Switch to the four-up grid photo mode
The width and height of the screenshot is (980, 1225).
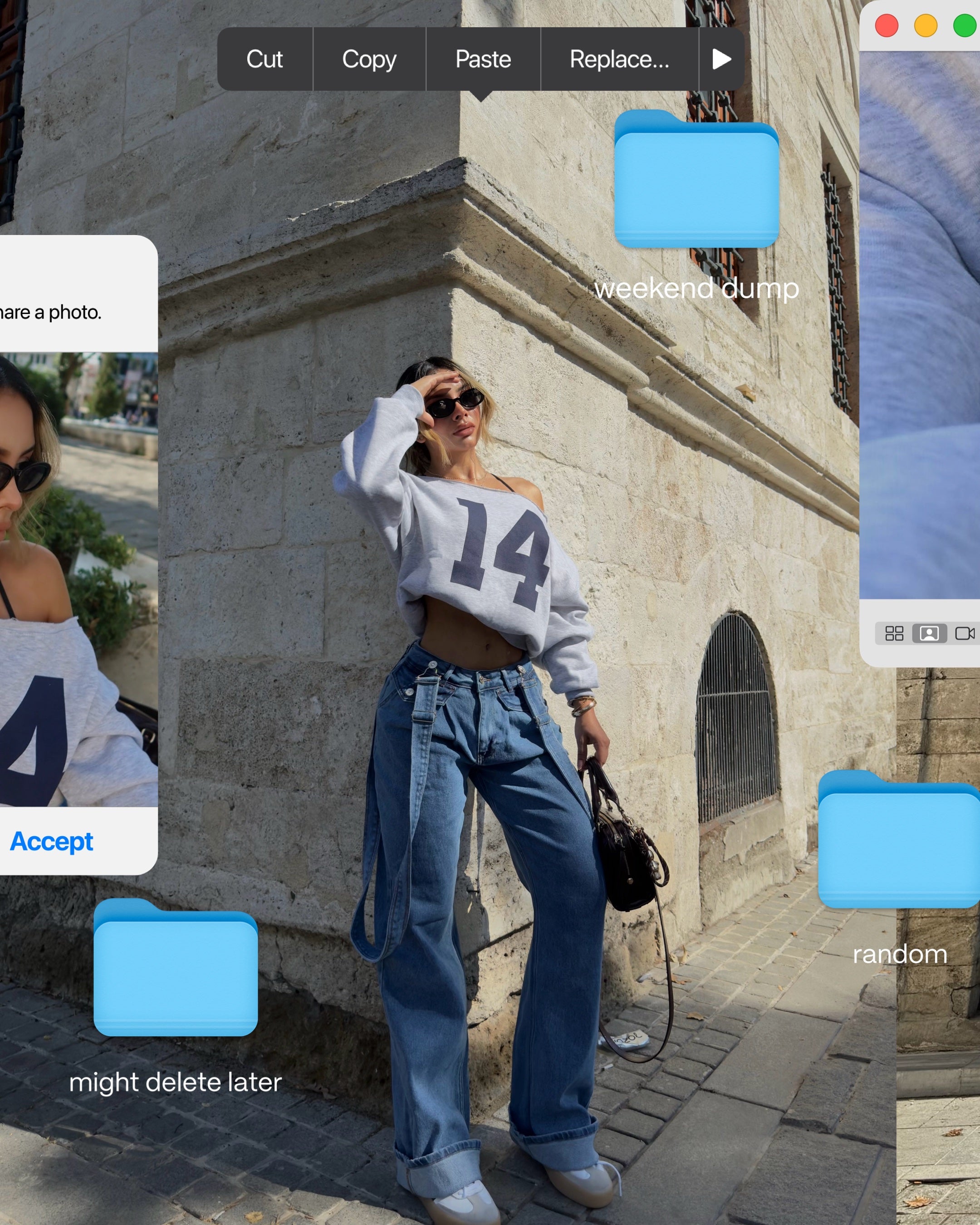pos(894,633)
